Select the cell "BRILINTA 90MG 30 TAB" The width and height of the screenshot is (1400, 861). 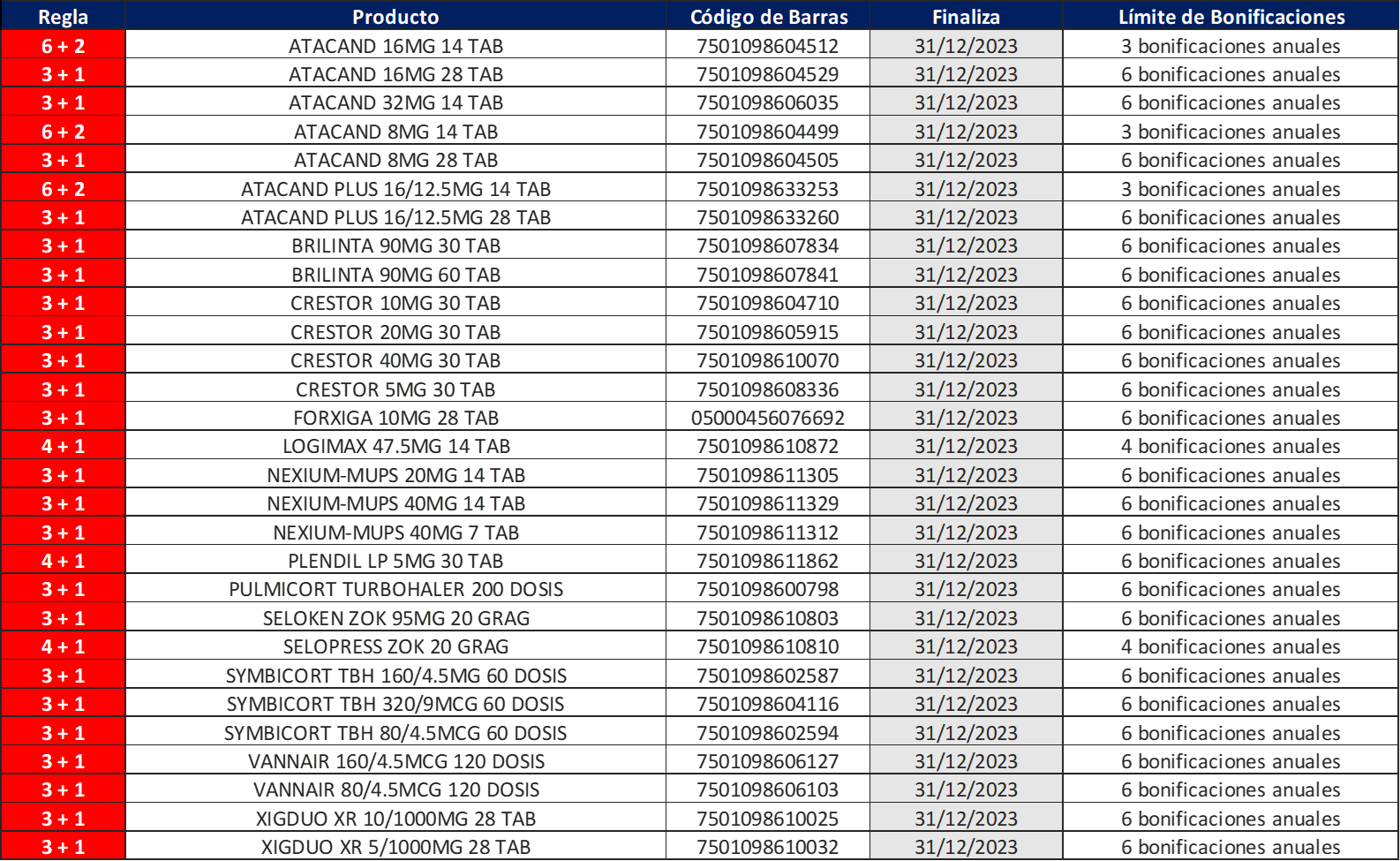click(395, 245)
